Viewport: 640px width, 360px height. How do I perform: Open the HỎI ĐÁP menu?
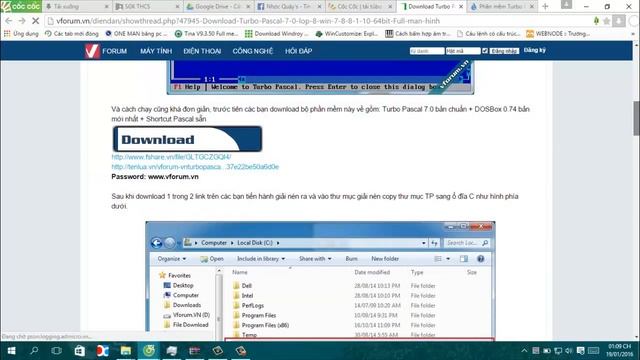coord(298,51)
